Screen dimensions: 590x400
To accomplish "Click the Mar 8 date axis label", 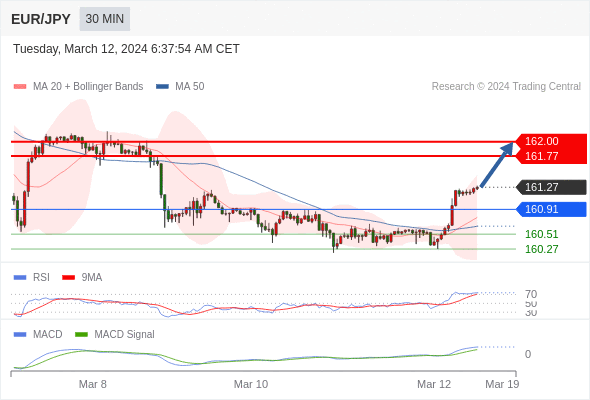I will (93, 384).
